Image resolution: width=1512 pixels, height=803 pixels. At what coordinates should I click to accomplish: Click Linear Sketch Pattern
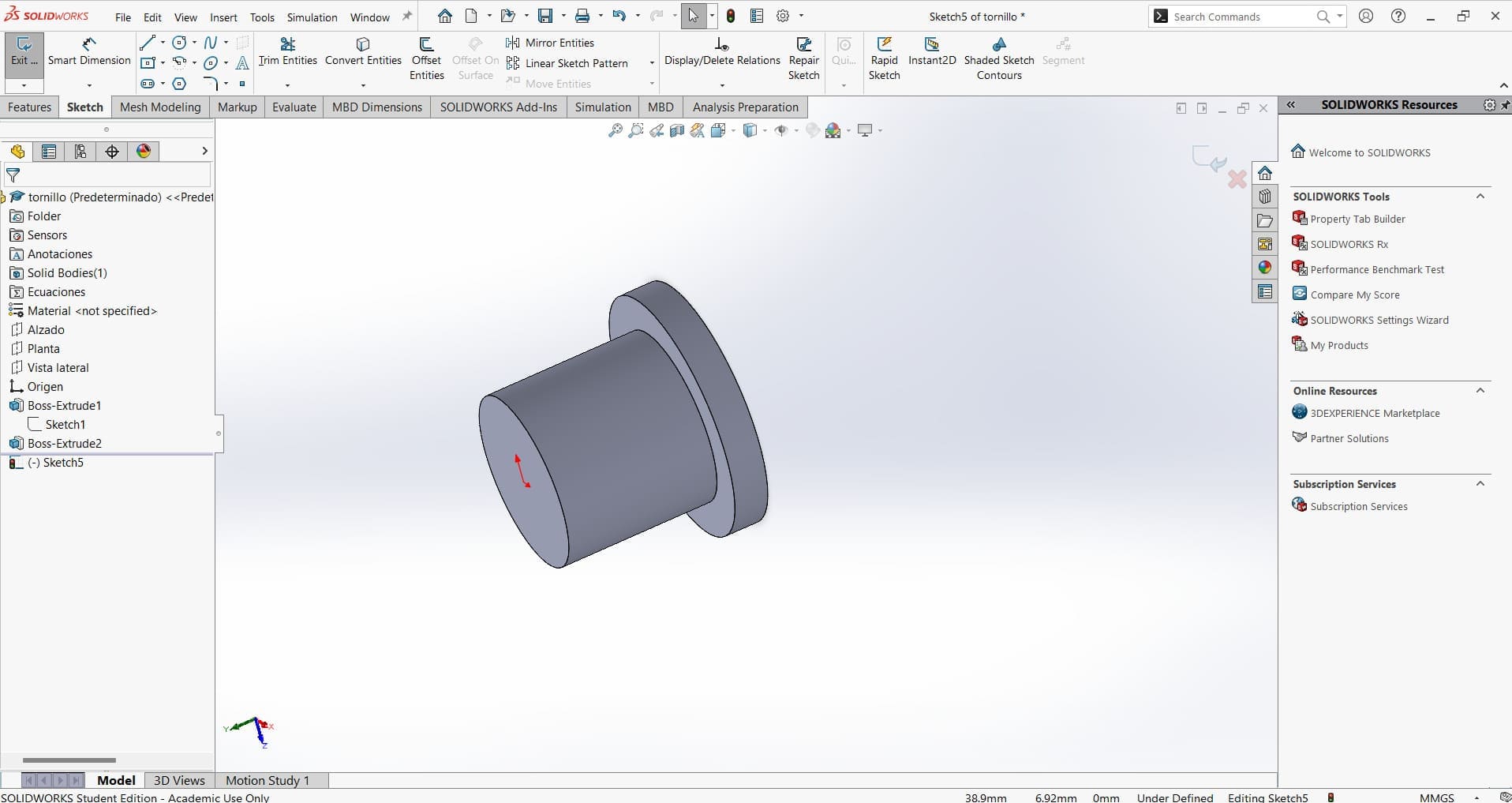(567, 63)
